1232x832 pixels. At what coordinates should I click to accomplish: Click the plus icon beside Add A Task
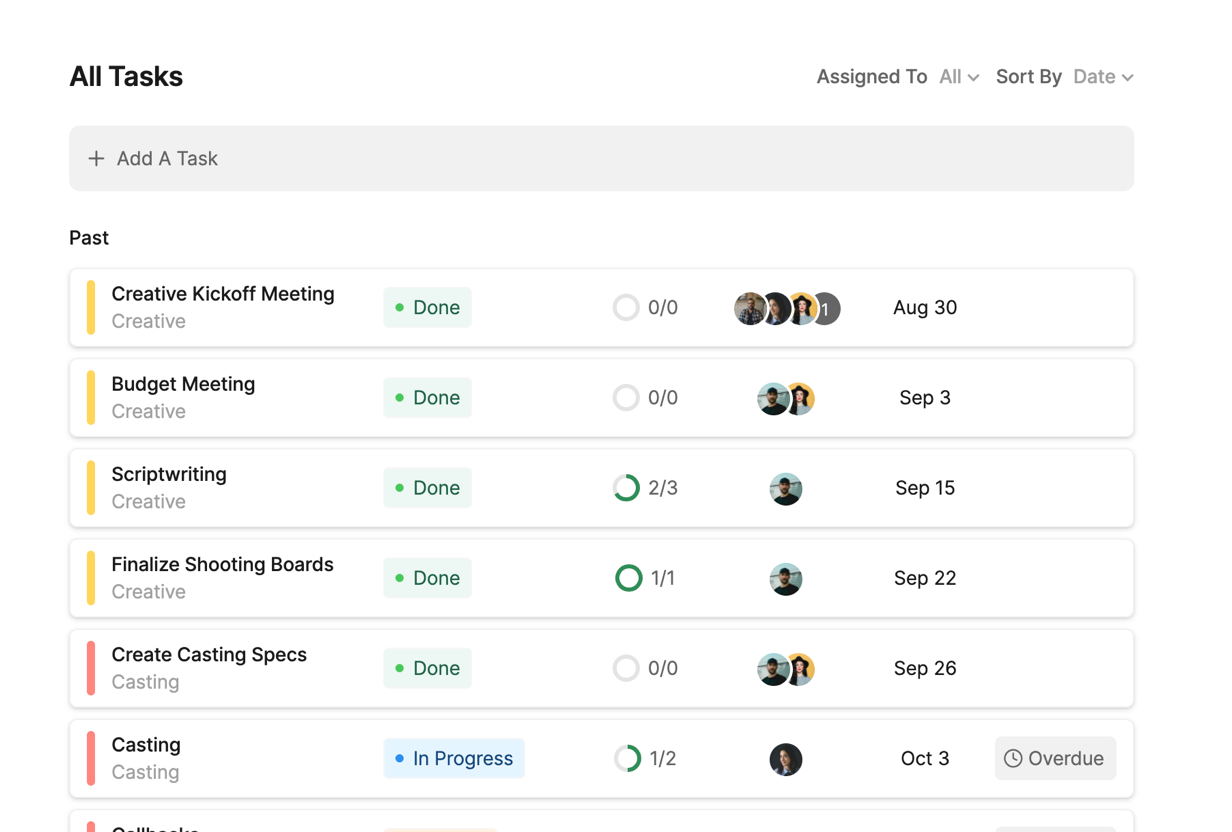96,159
